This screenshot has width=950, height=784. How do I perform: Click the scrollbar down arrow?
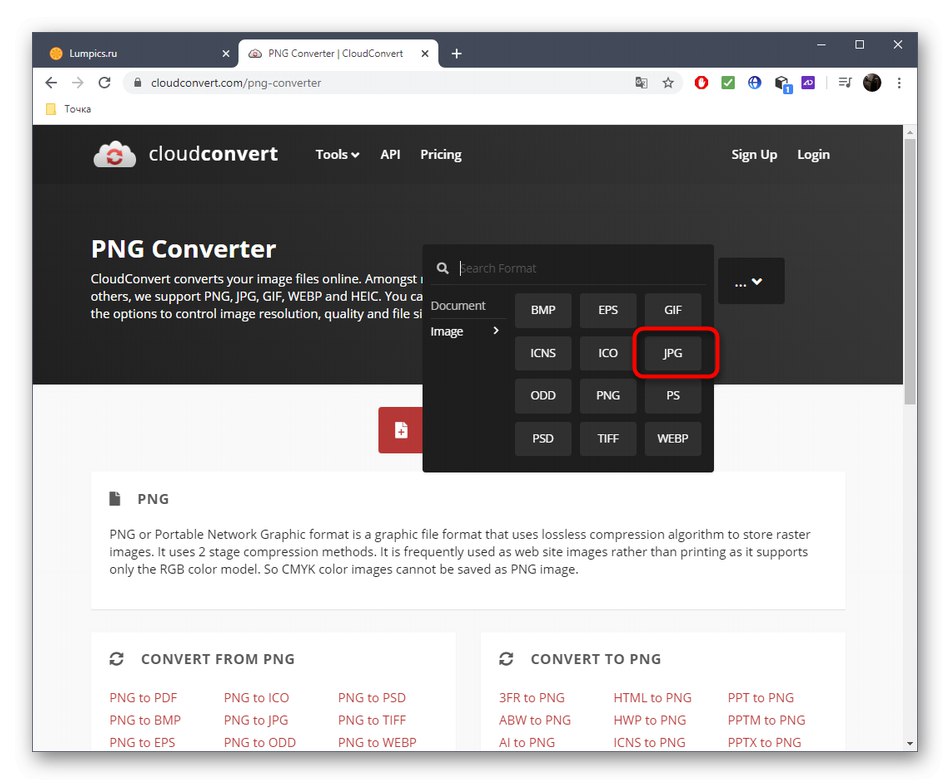[909, 743]
